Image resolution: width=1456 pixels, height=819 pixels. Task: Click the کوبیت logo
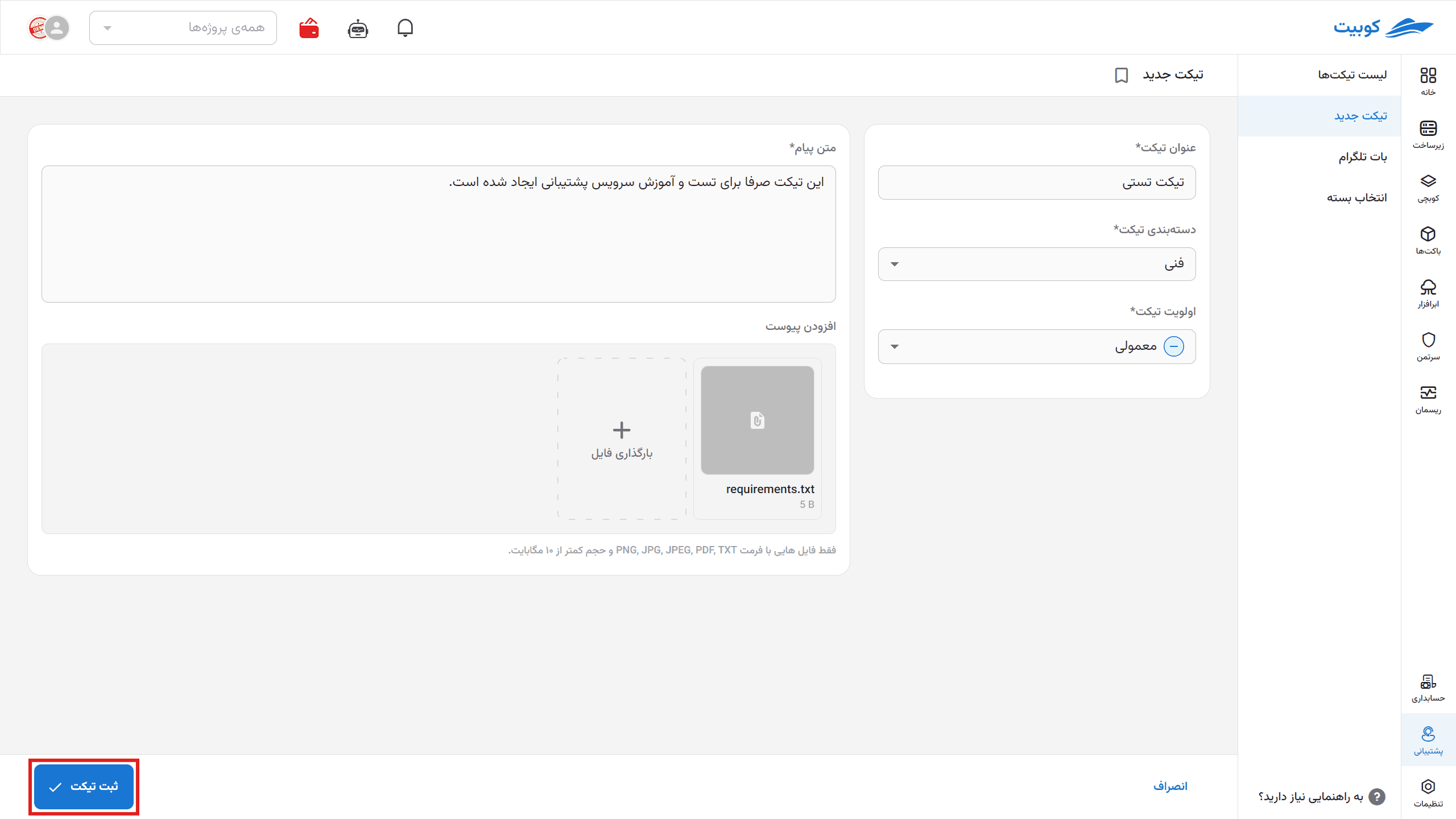pyautogui.click(x=1383, y=27)
